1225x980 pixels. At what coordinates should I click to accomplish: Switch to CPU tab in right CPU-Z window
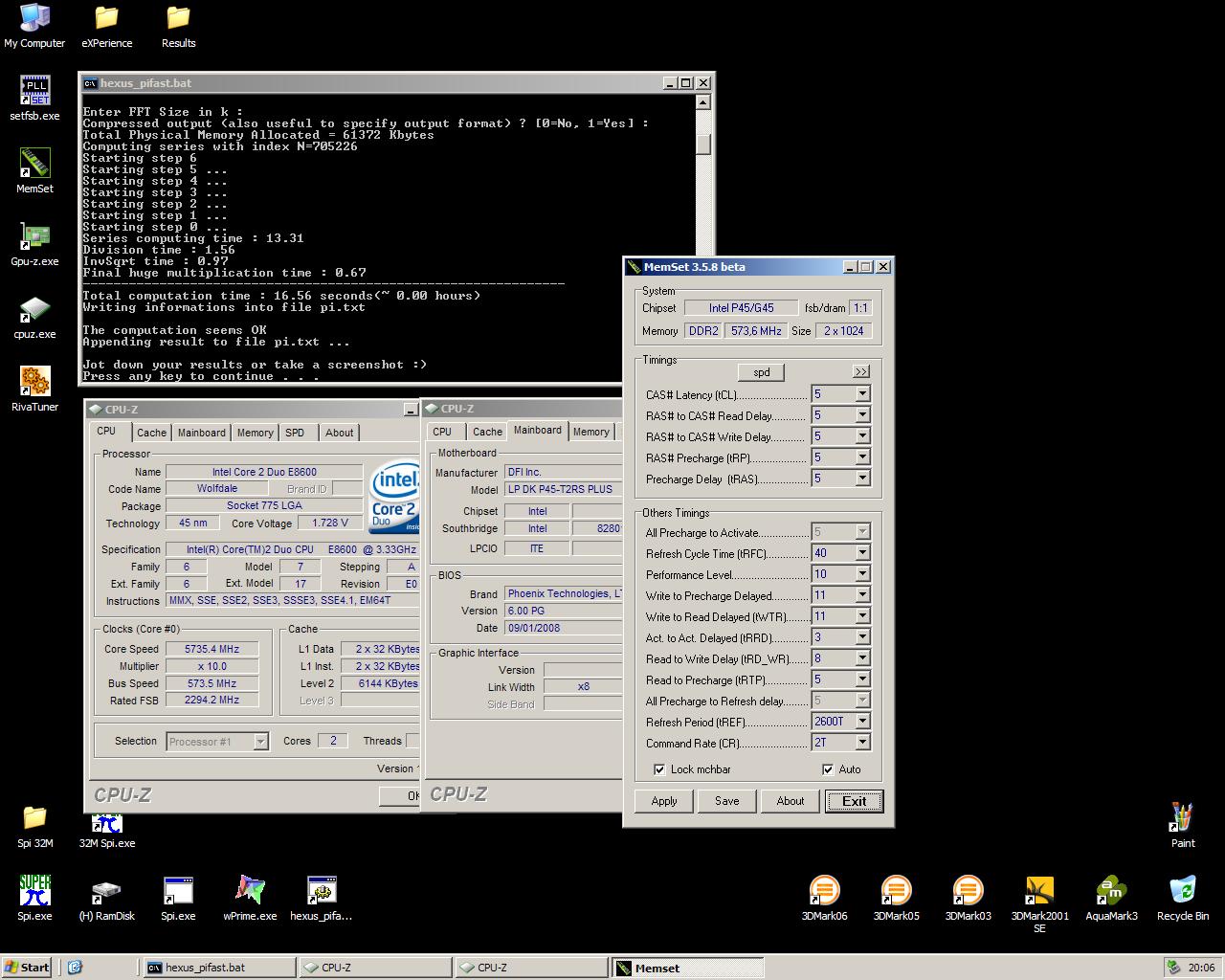pos(442,432)
